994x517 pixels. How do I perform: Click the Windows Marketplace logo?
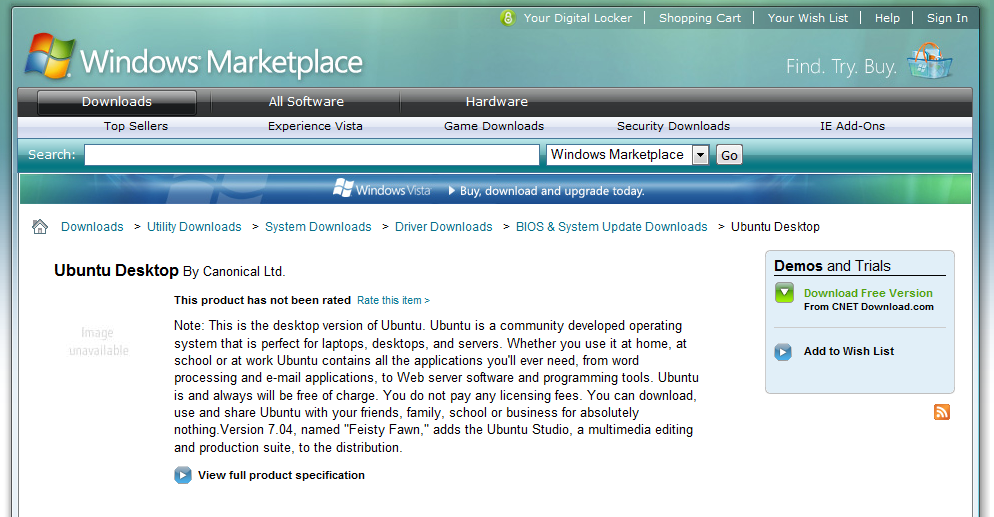[193, 58]
